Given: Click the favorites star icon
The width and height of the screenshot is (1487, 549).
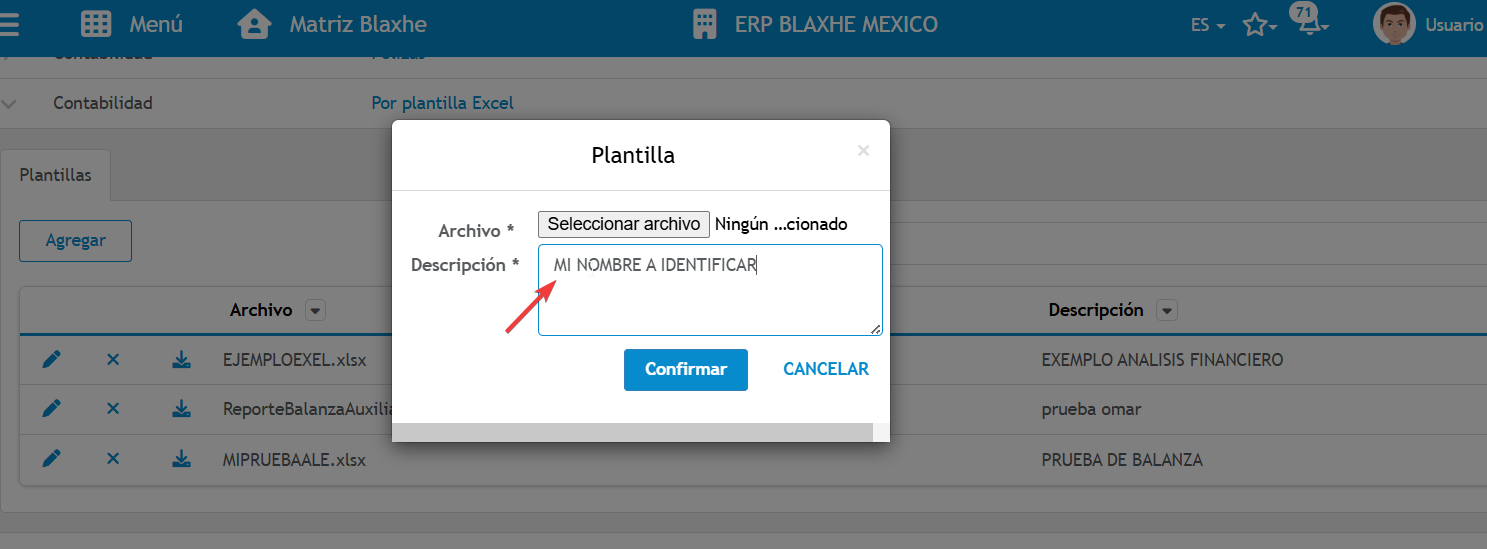Looking at the screenshot, I should point(1255,26).
